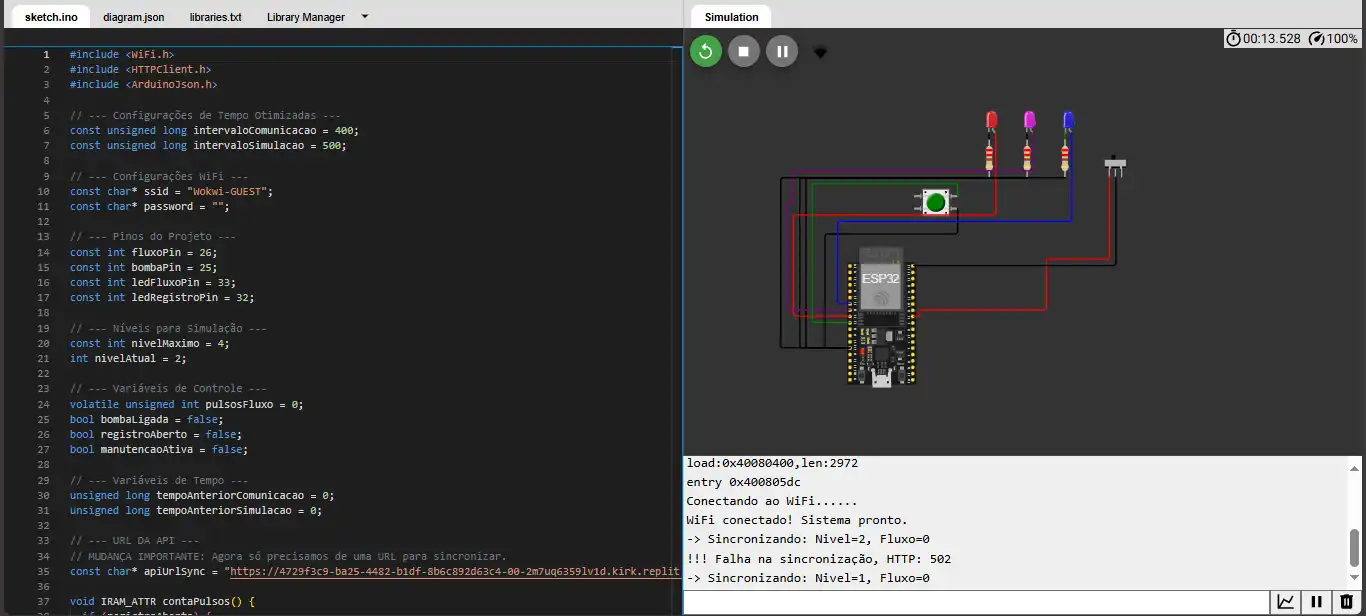Click the 'Falha na sincronização, HTTP: 502' line
The width and height of the screenshot is (1366, 616).
pyautogui.click(x=818, y=559)
